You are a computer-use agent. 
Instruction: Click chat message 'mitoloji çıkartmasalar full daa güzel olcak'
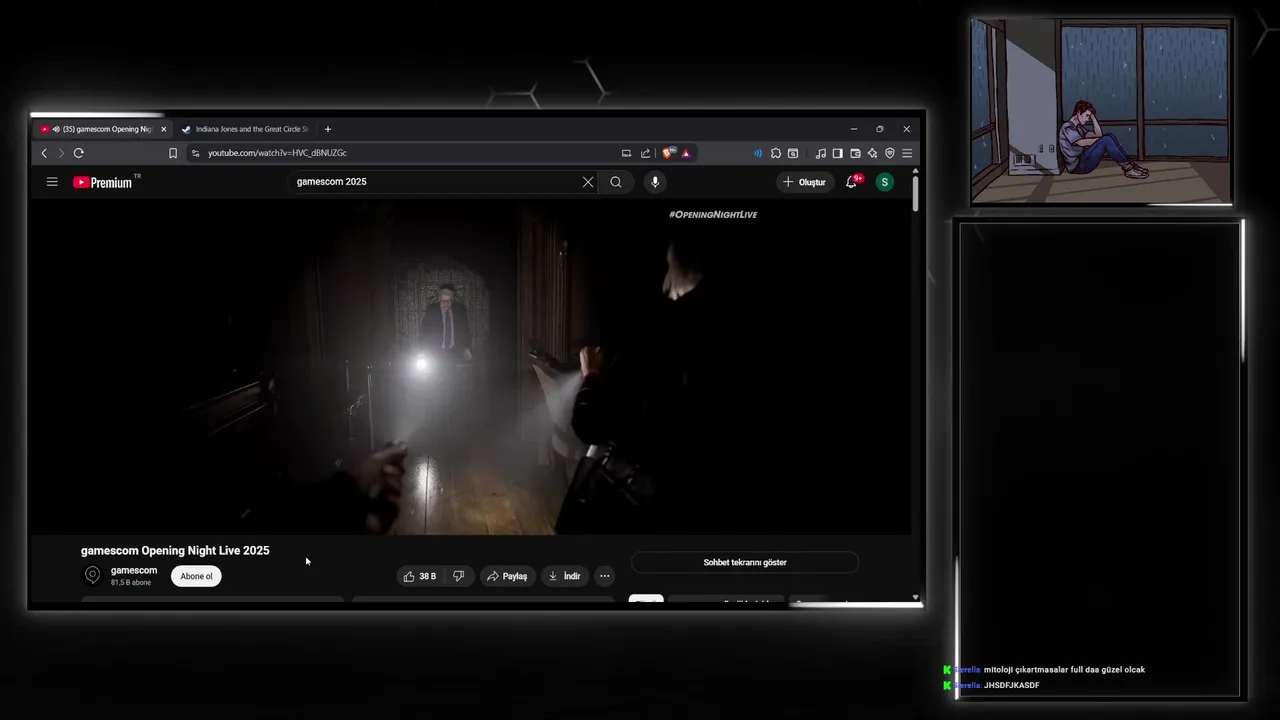[x=1064, y=670]
